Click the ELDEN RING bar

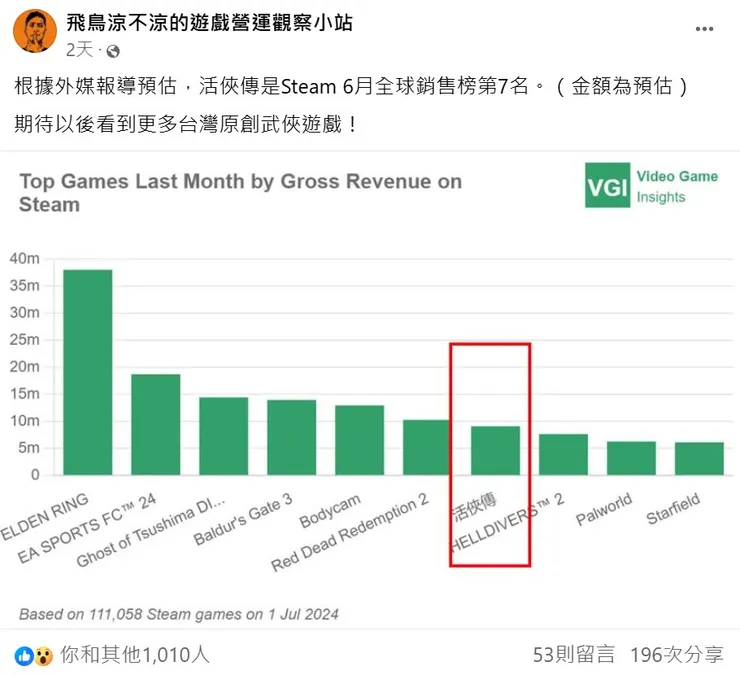[x=88, y=372]
